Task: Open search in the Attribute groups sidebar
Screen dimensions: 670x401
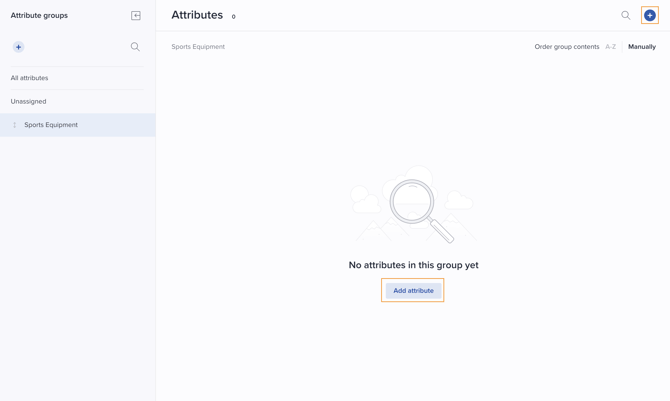Action: click(x=135, y=47)
